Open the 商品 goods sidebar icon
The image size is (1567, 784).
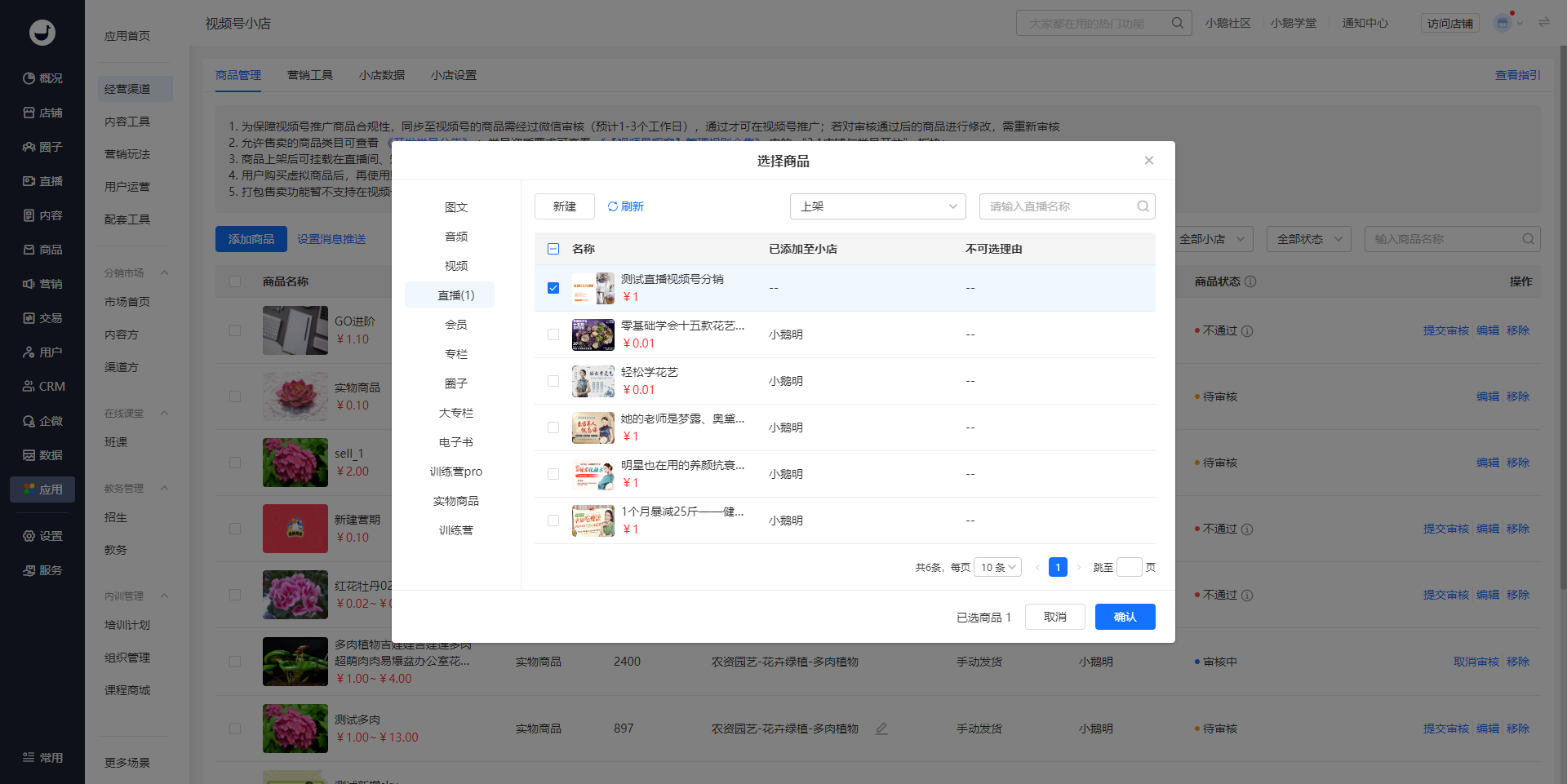coord(29,250)
